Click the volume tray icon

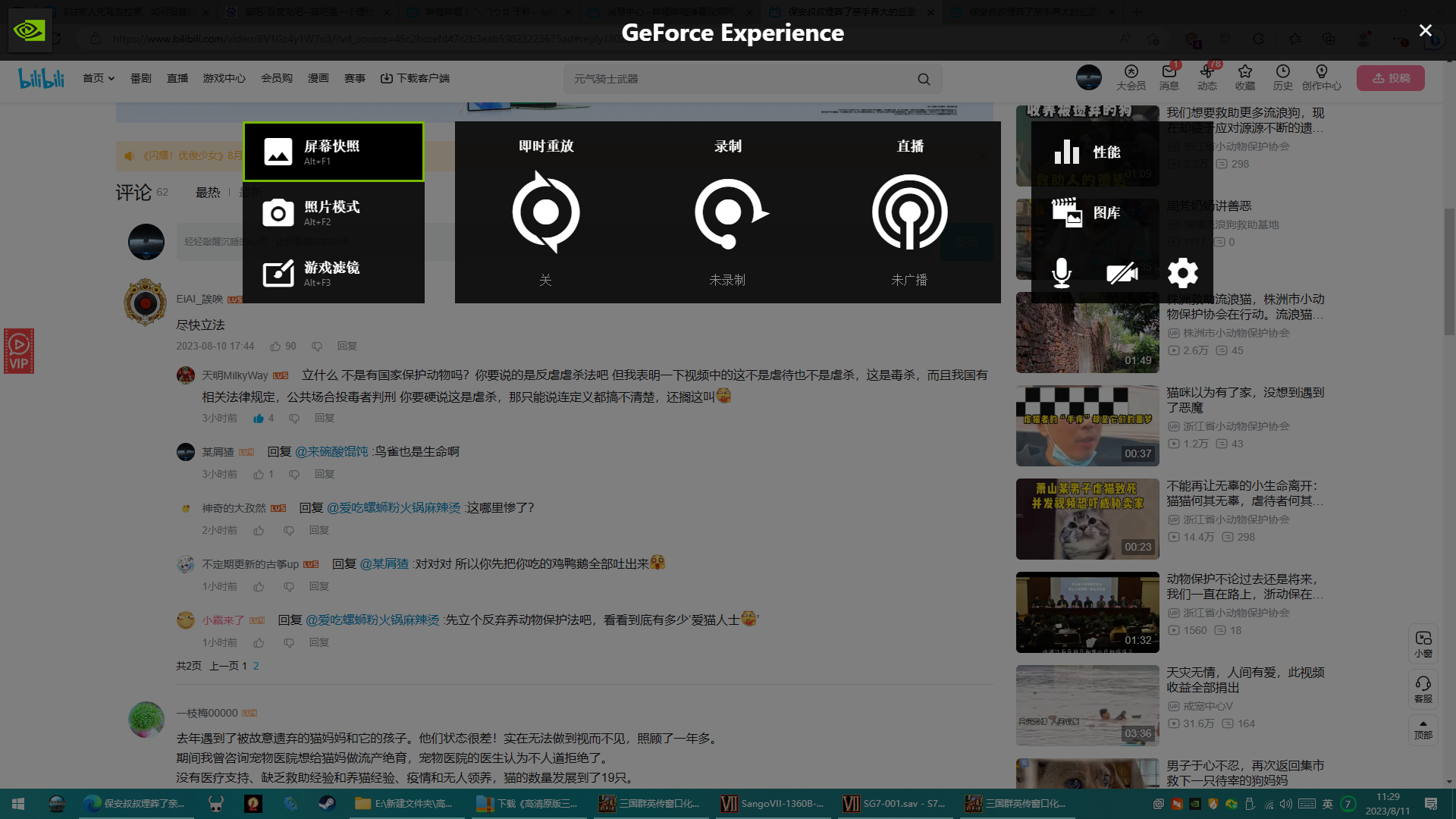click(x=1285, y=804)
